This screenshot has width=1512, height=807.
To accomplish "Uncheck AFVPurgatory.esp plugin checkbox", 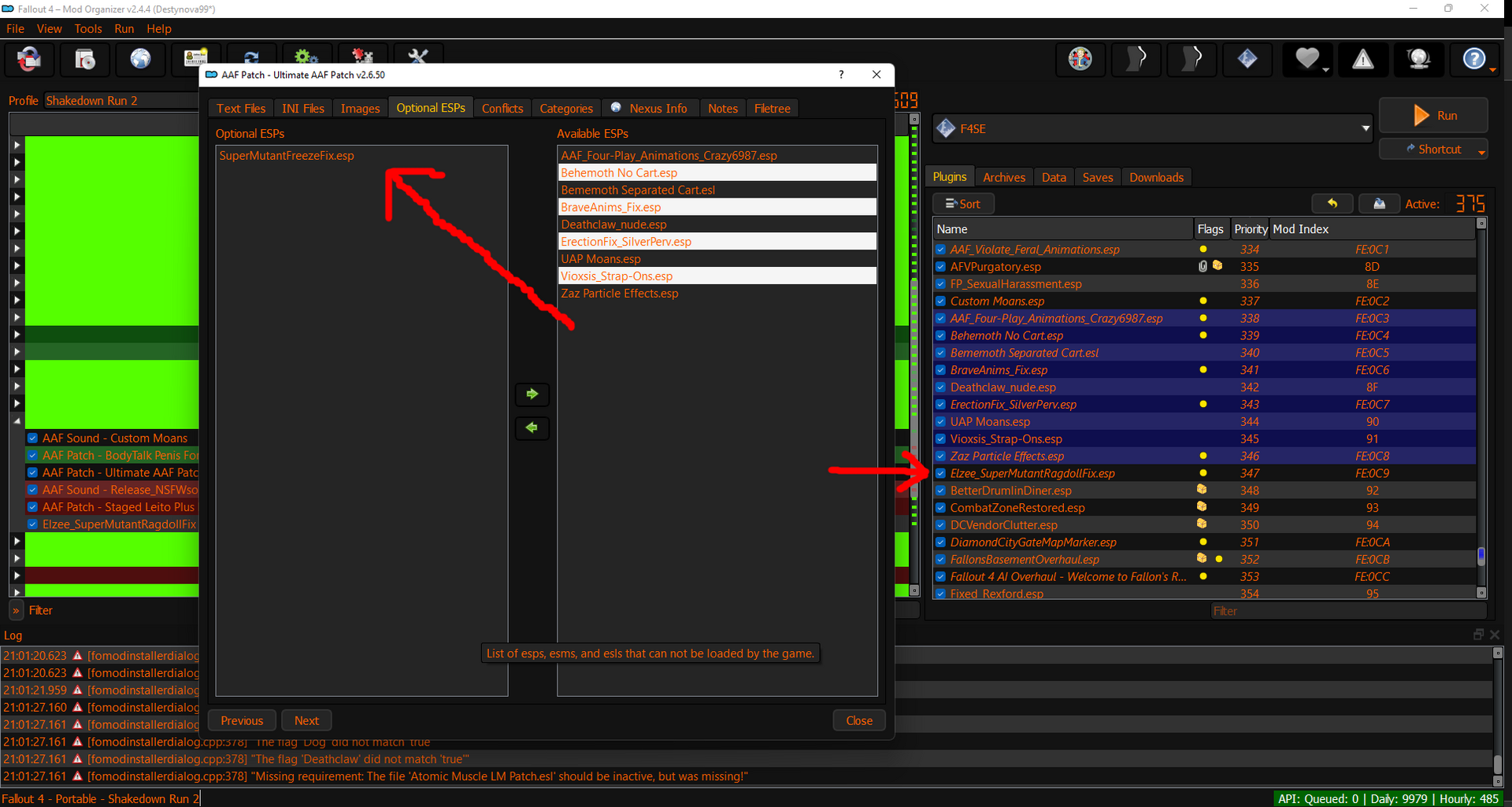I will coord(940,267).
